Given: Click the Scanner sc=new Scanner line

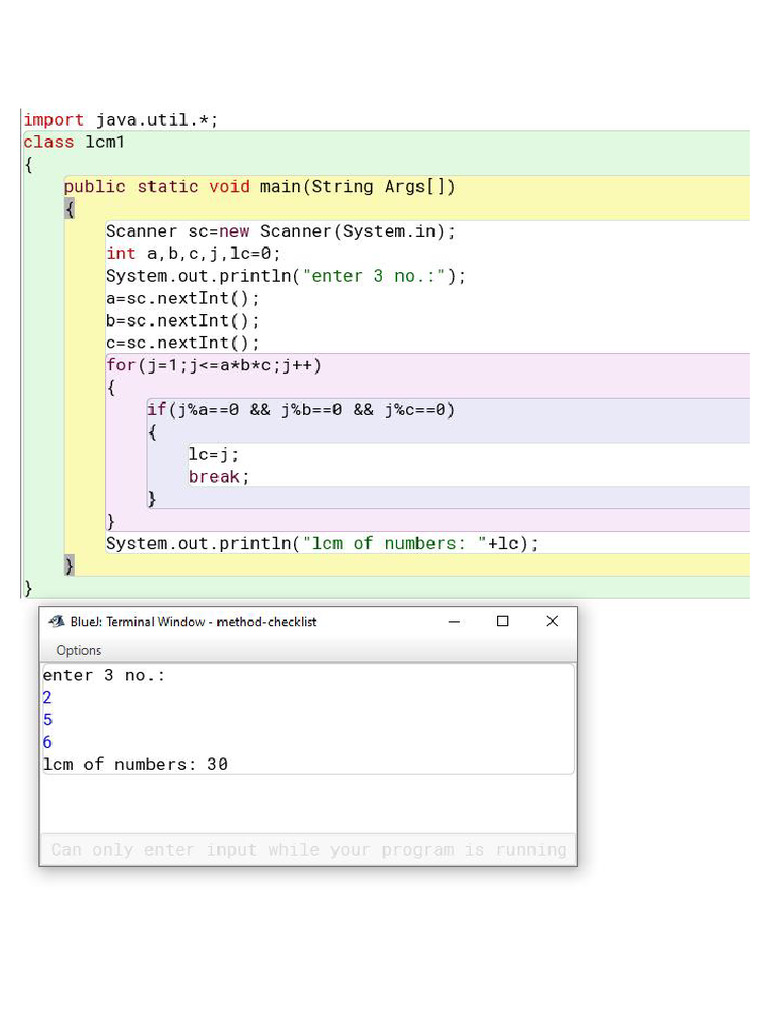Looking at the screenshot, I should (x=281, y=231).
